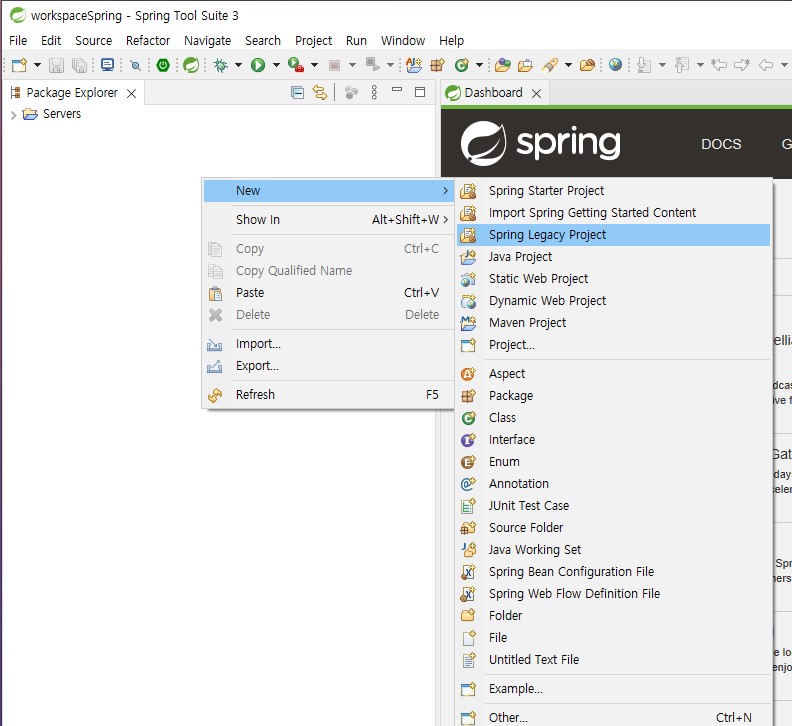Click the DOCS link on Spring dashboard
Viewport: 792px width, 726px height.
(721, 144)
